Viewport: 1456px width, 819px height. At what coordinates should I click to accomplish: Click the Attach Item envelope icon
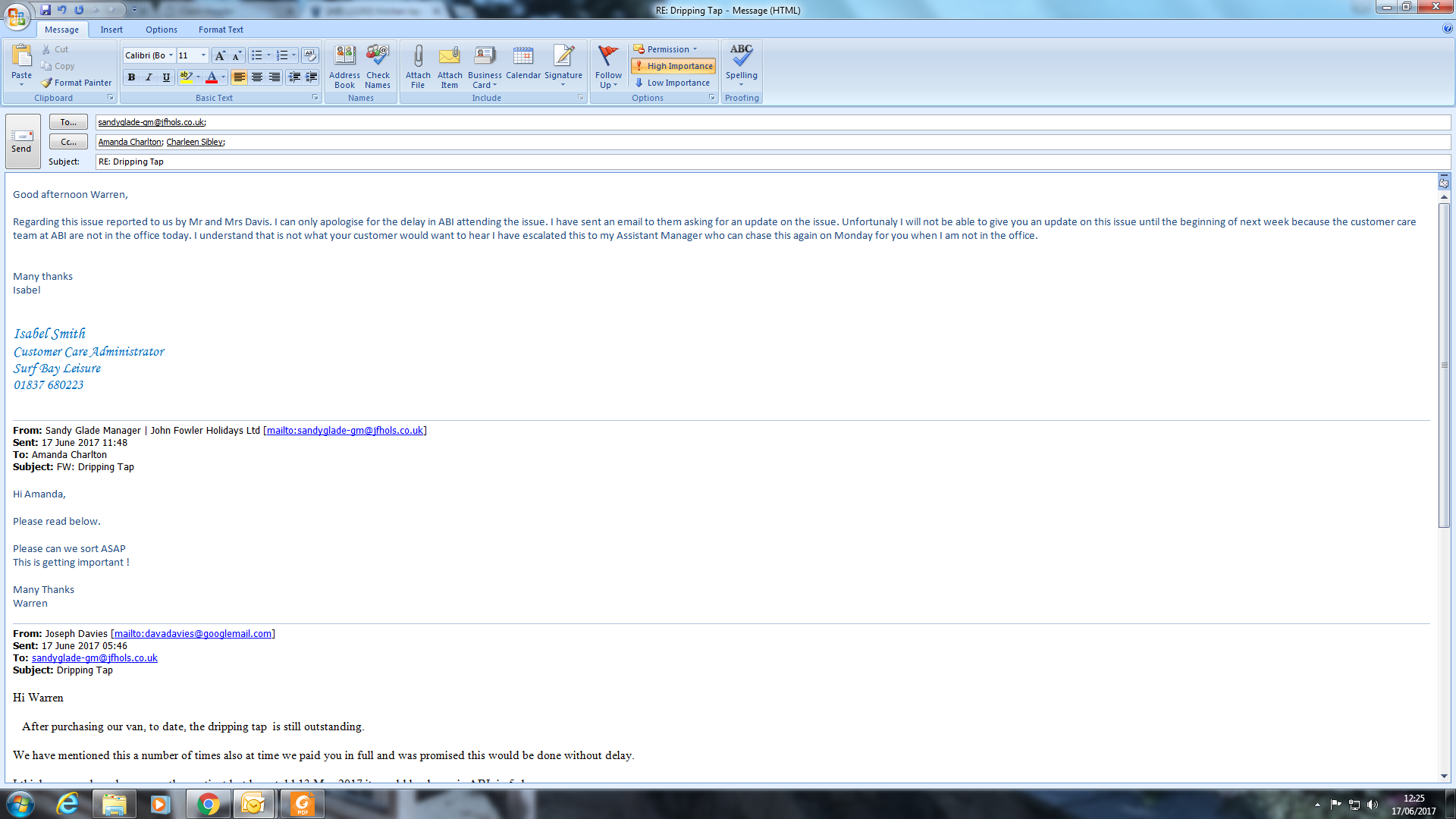[450, 57]
